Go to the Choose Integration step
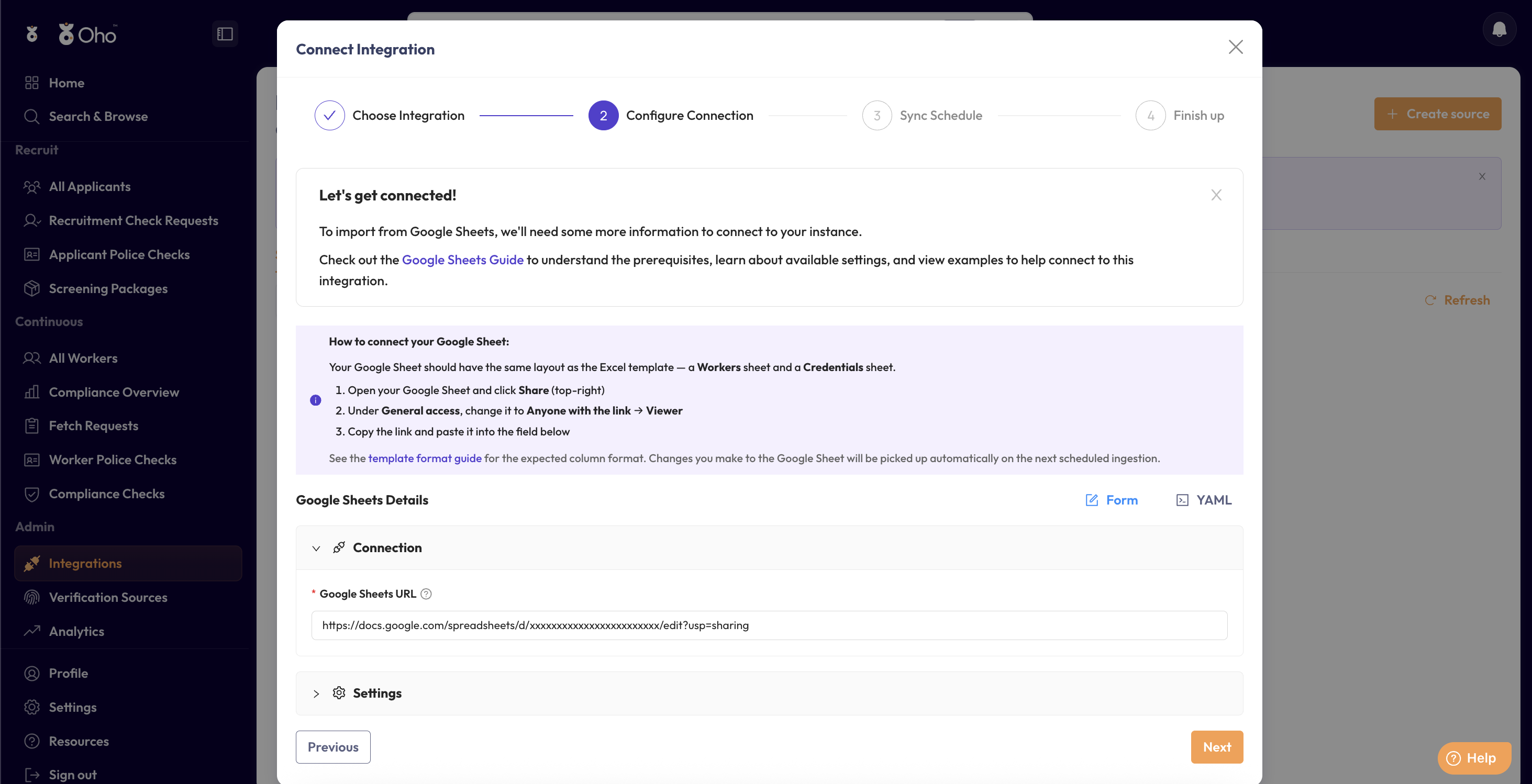Viewport: 1532px width, 784px height. [390, 115]
